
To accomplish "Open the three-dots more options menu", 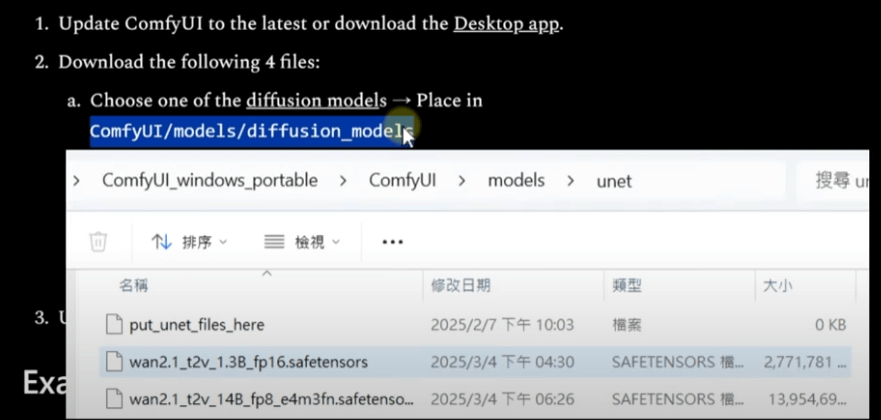I will pyautogui.click(x=393, y=242).
